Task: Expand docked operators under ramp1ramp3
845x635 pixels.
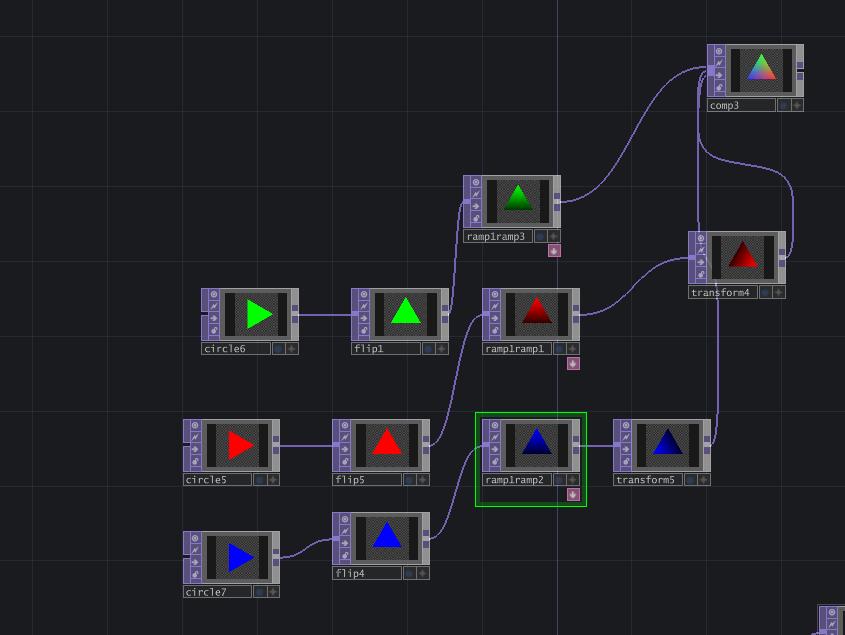Action: click(554, 251)
